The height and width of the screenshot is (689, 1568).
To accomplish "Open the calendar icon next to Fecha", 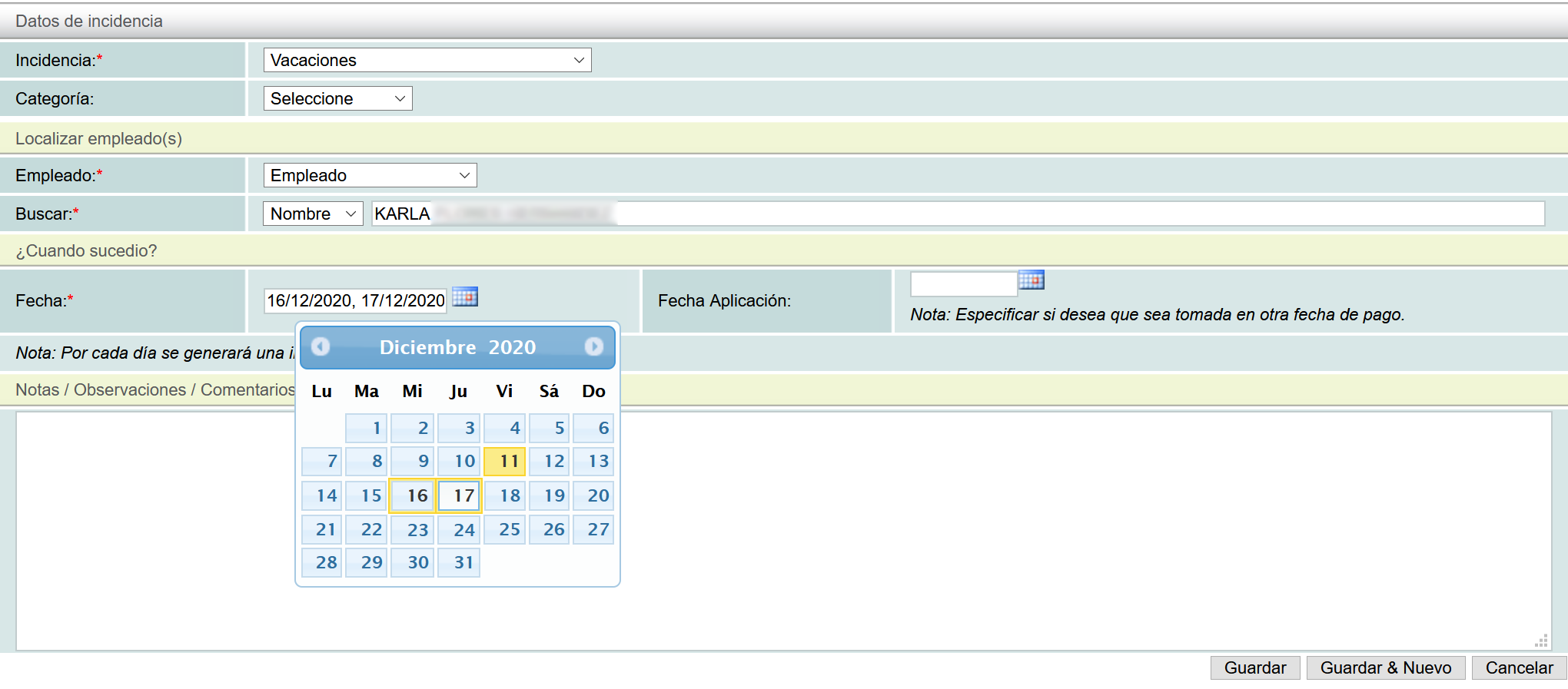I will (465, 297).
